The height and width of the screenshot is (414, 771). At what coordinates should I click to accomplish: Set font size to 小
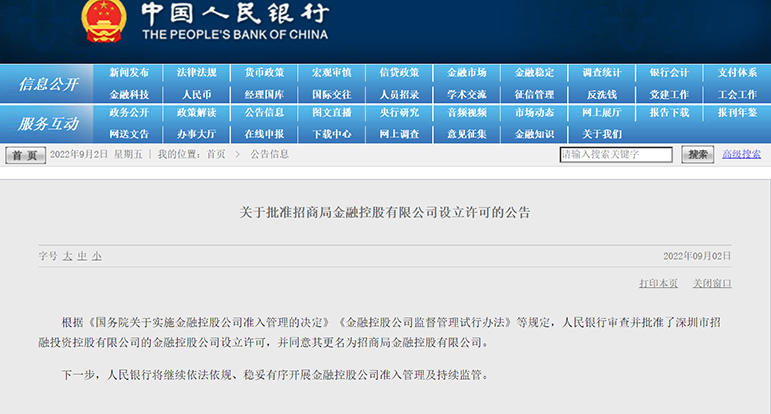point(97,256)
